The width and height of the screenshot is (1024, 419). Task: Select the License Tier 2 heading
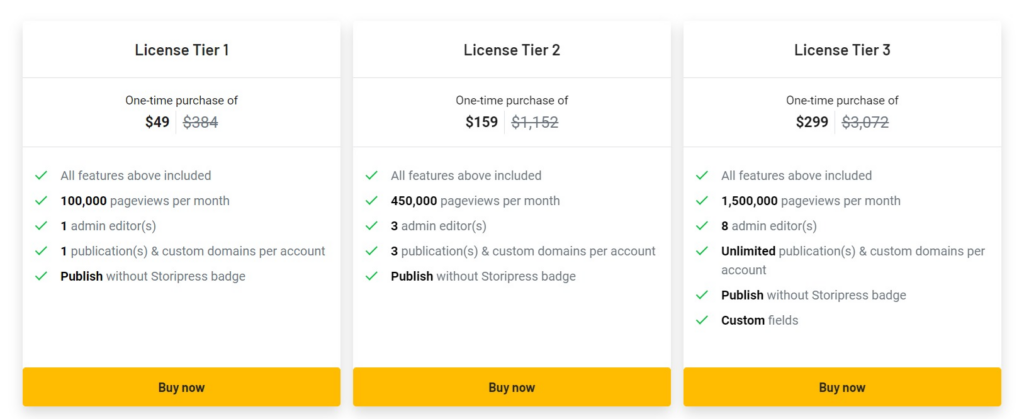coord(512,50)
